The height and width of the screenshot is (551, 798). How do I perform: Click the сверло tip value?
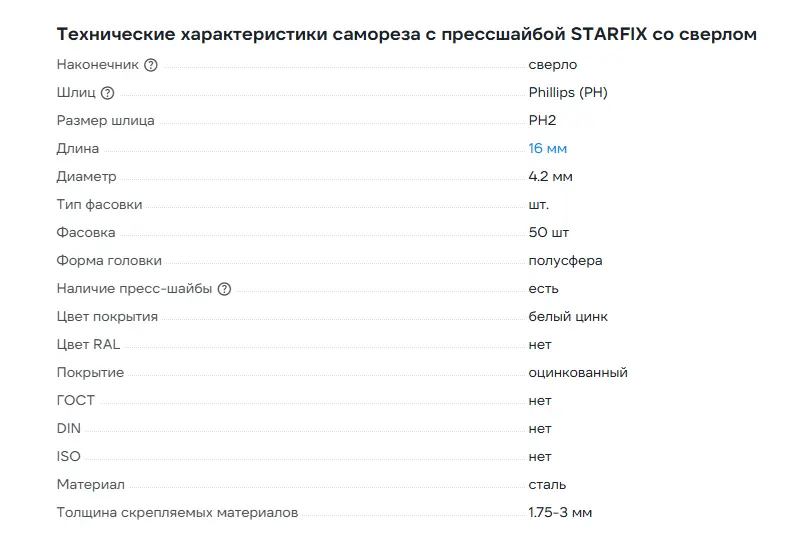point(553,65)
